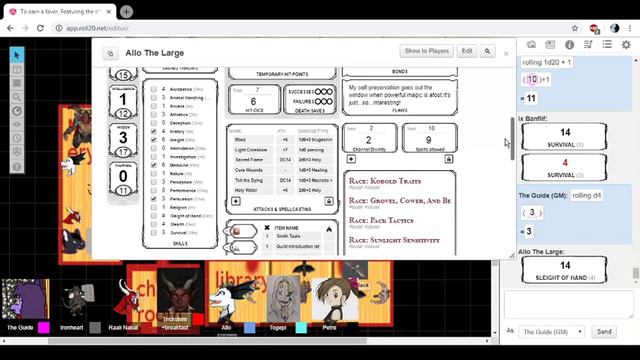Select the arrow Select tool in toolbar
Viewport: 640px width, 360px height.
point(17,55)
